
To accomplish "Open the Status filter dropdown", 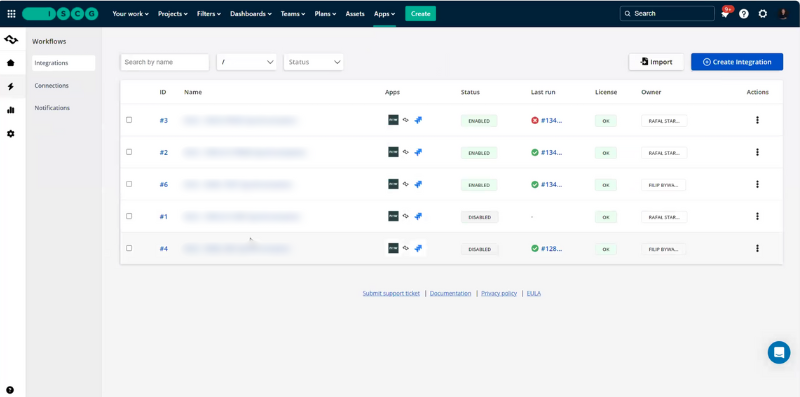I will (x=313, y=62).
